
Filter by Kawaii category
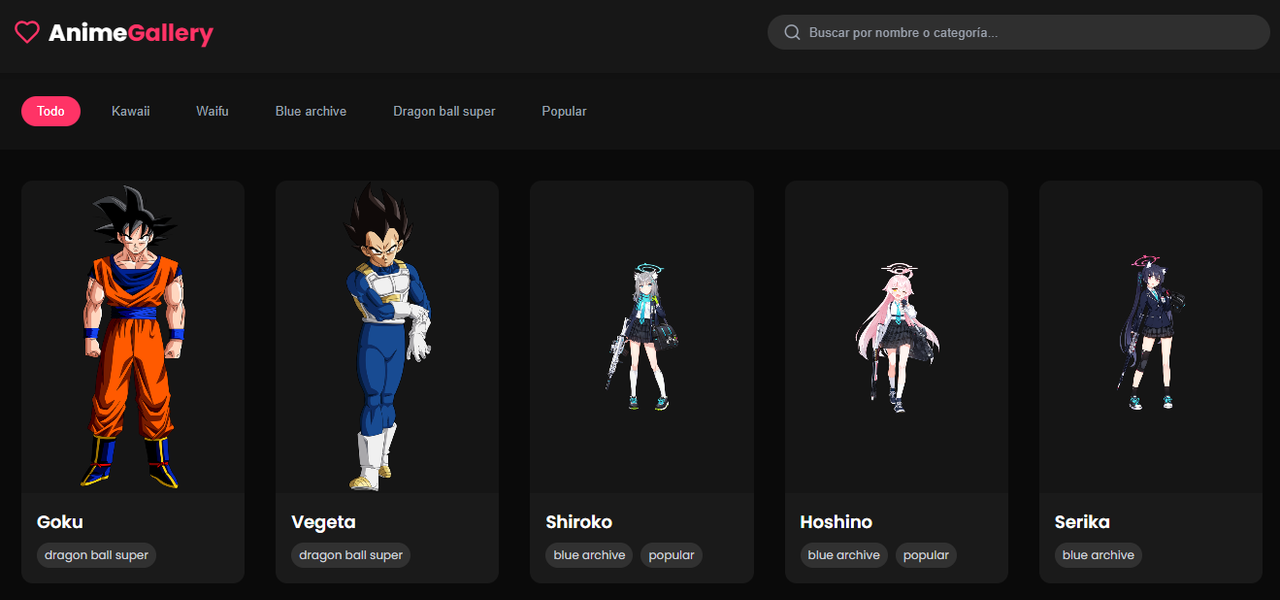(x=131, y=111)
